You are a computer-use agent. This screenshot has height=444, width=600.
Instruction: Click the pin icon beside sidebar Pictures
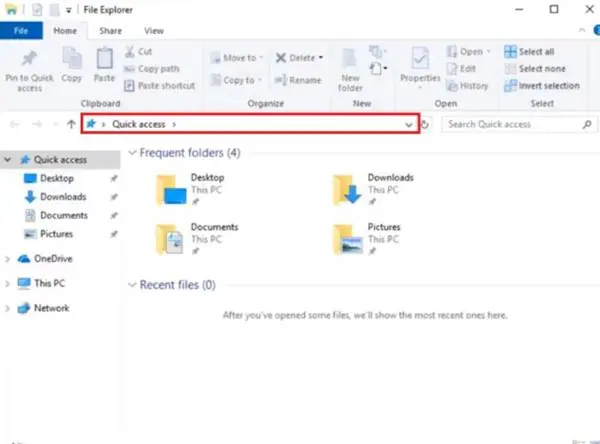pos(114,234)
